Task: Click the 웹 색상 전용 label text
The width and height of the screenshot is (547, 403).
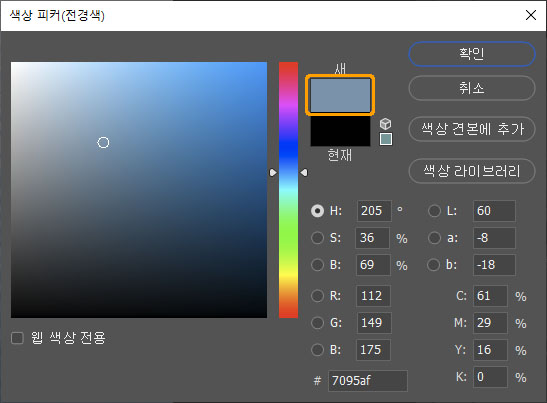Action: click(68, 338)
